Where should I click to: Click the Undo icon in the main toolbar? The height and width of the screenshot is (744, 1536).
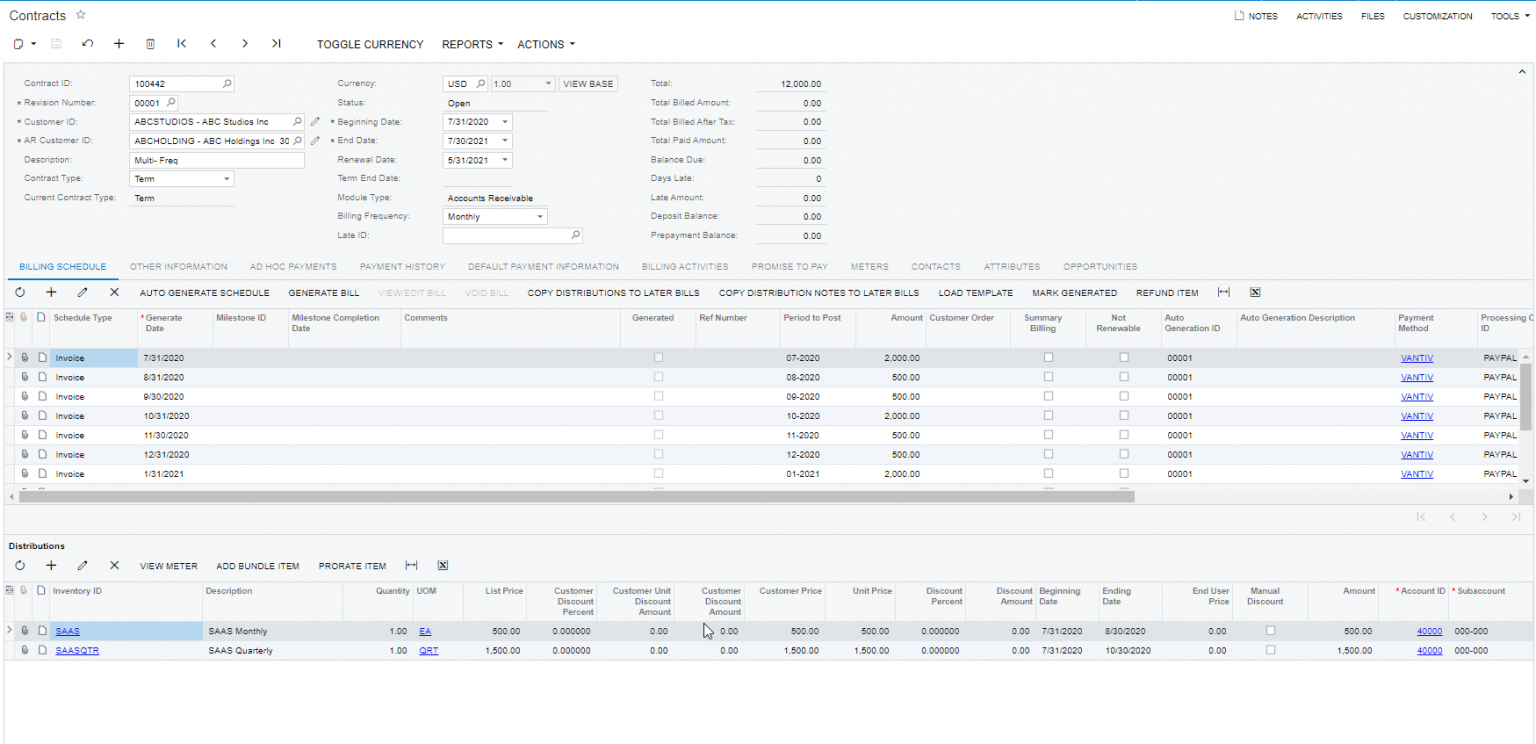coord(89,44)
